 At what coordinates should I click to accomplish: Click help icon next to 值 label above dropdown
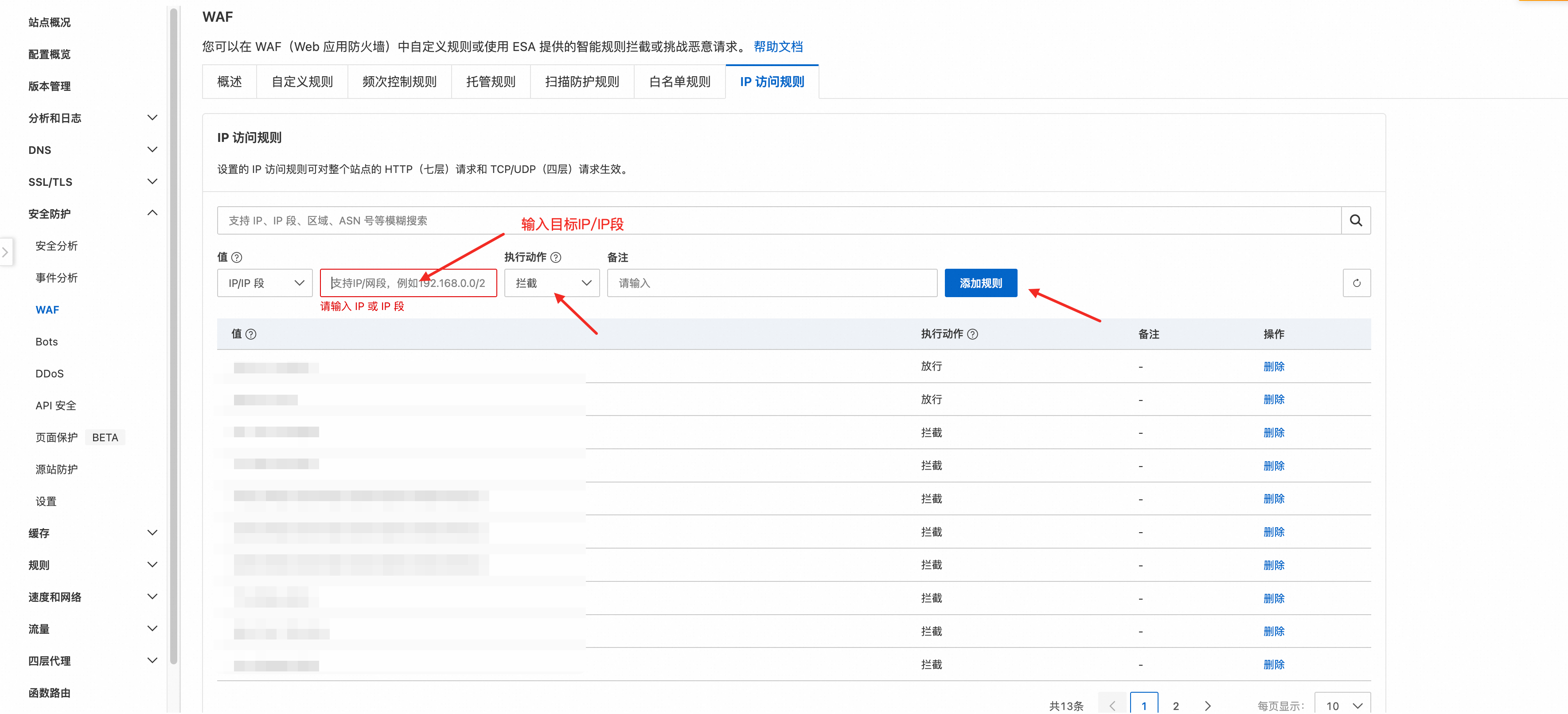237,258
